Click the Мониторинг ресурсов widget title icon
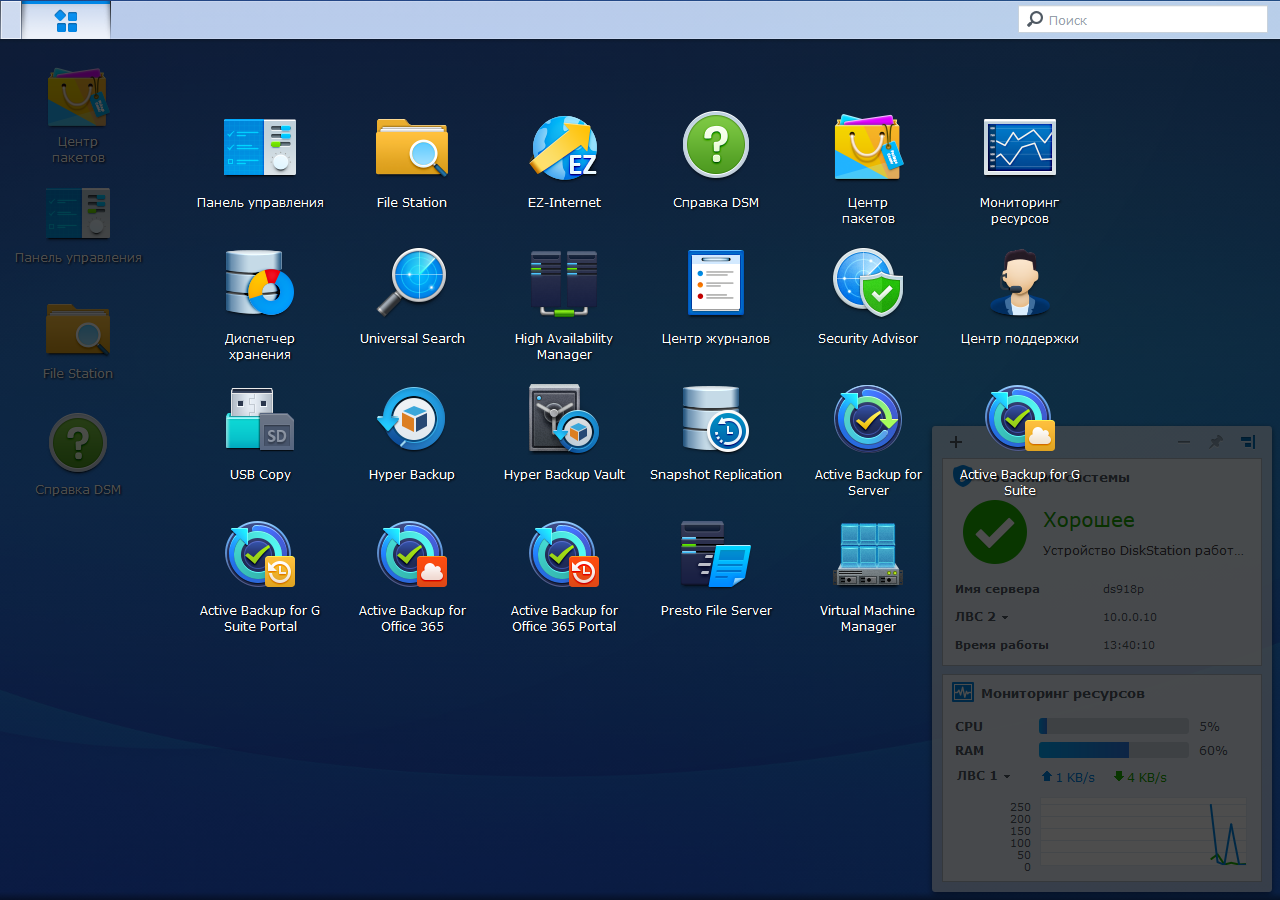The image size is (1280, 900). 963,692
